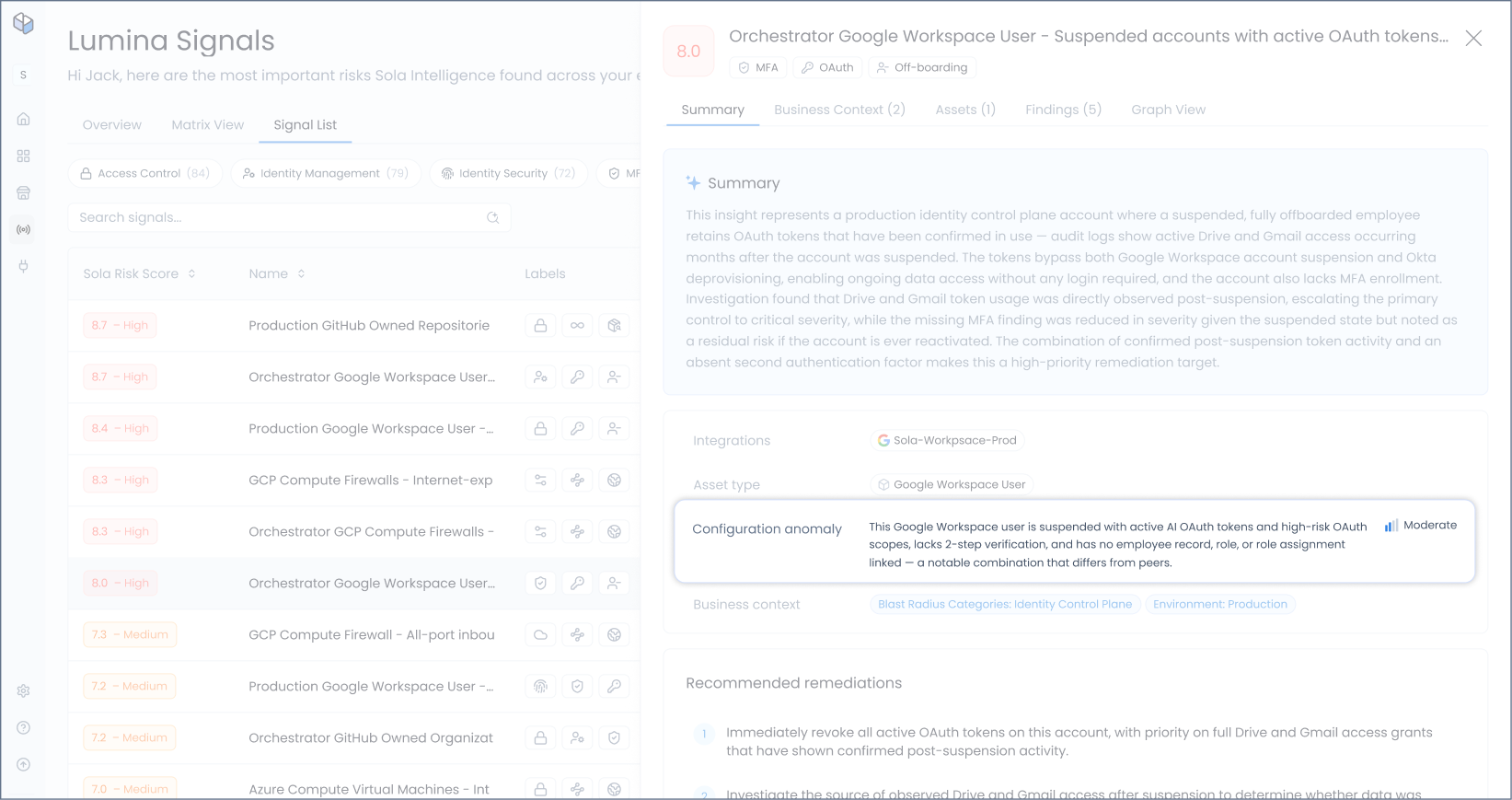Filter signals by Access Control (84)
This screenshot has width=1512, height=800.
[x=145, y=173]
